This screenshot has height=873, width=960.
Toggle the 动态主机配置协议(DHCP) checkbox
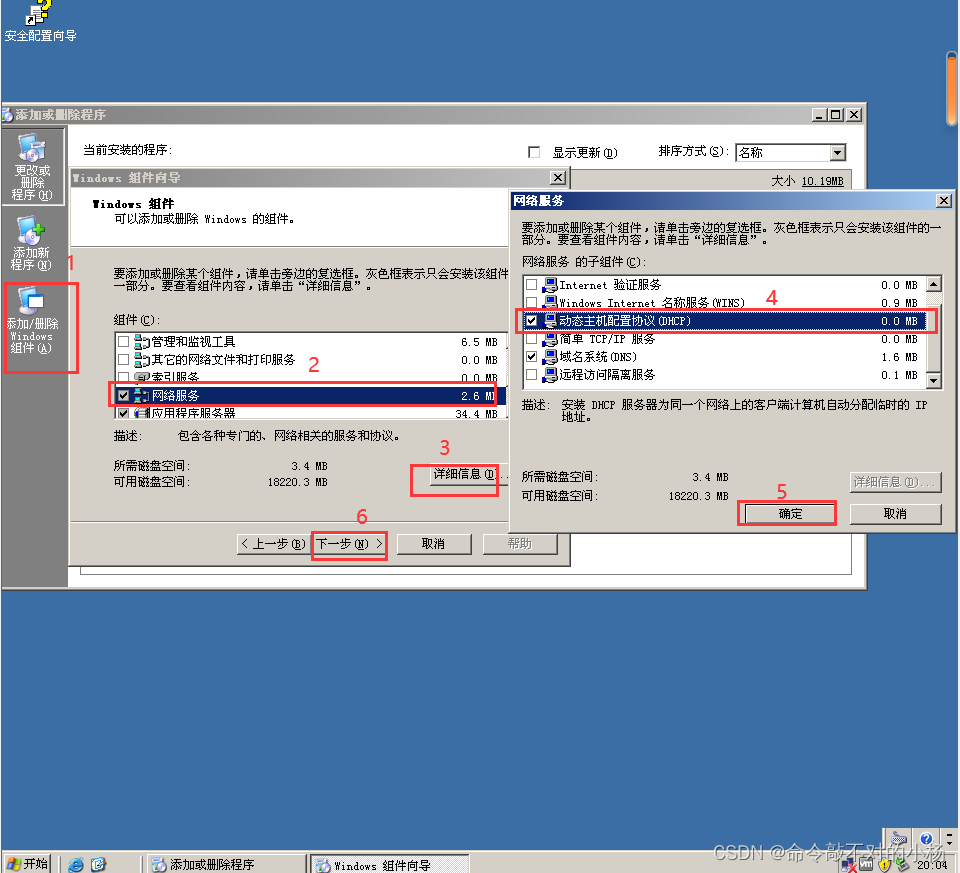531,321
